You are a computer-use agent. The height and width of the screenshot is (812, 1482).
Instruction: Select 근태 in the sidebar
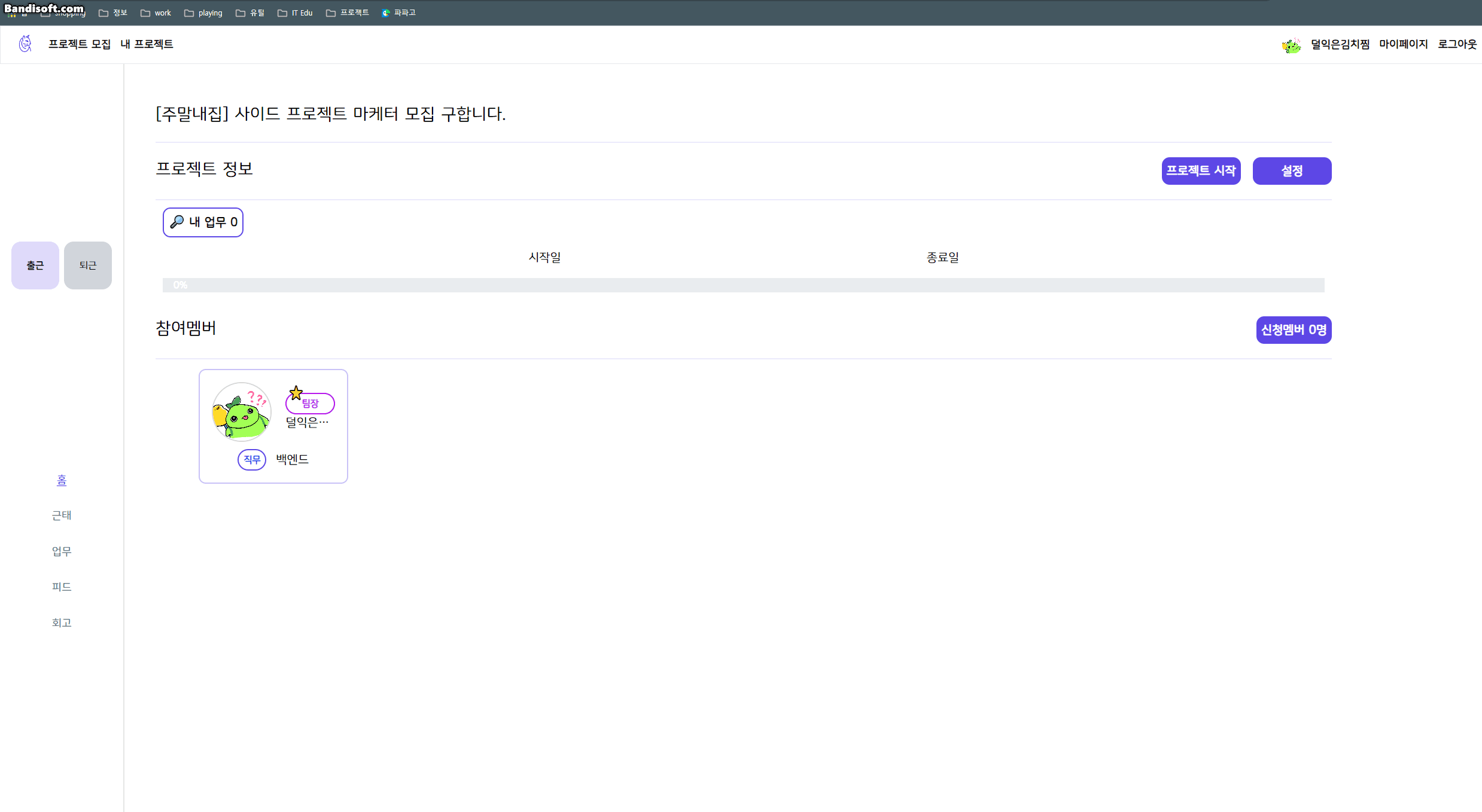coord(62,515)
